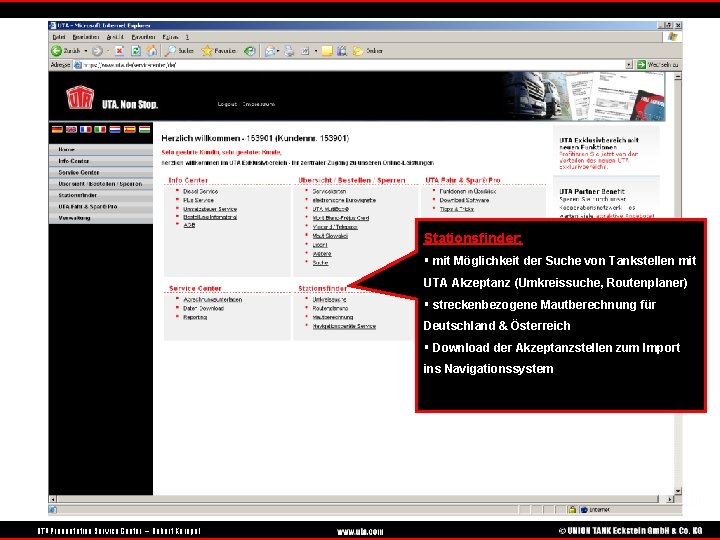Open the ? help menu

pos(187,37)
